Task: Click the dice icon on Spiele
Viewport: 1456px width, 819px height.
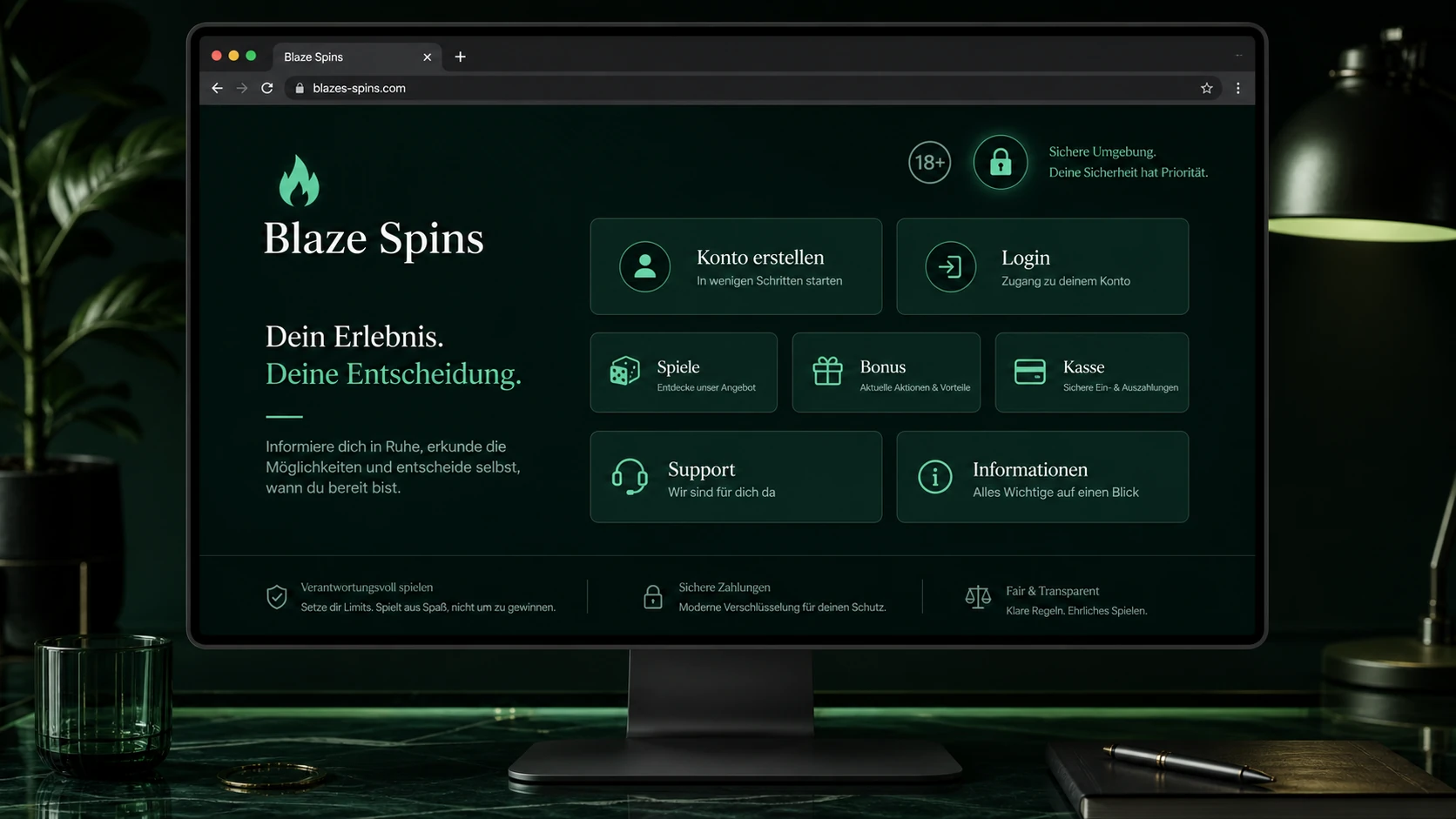Action: 624,372
